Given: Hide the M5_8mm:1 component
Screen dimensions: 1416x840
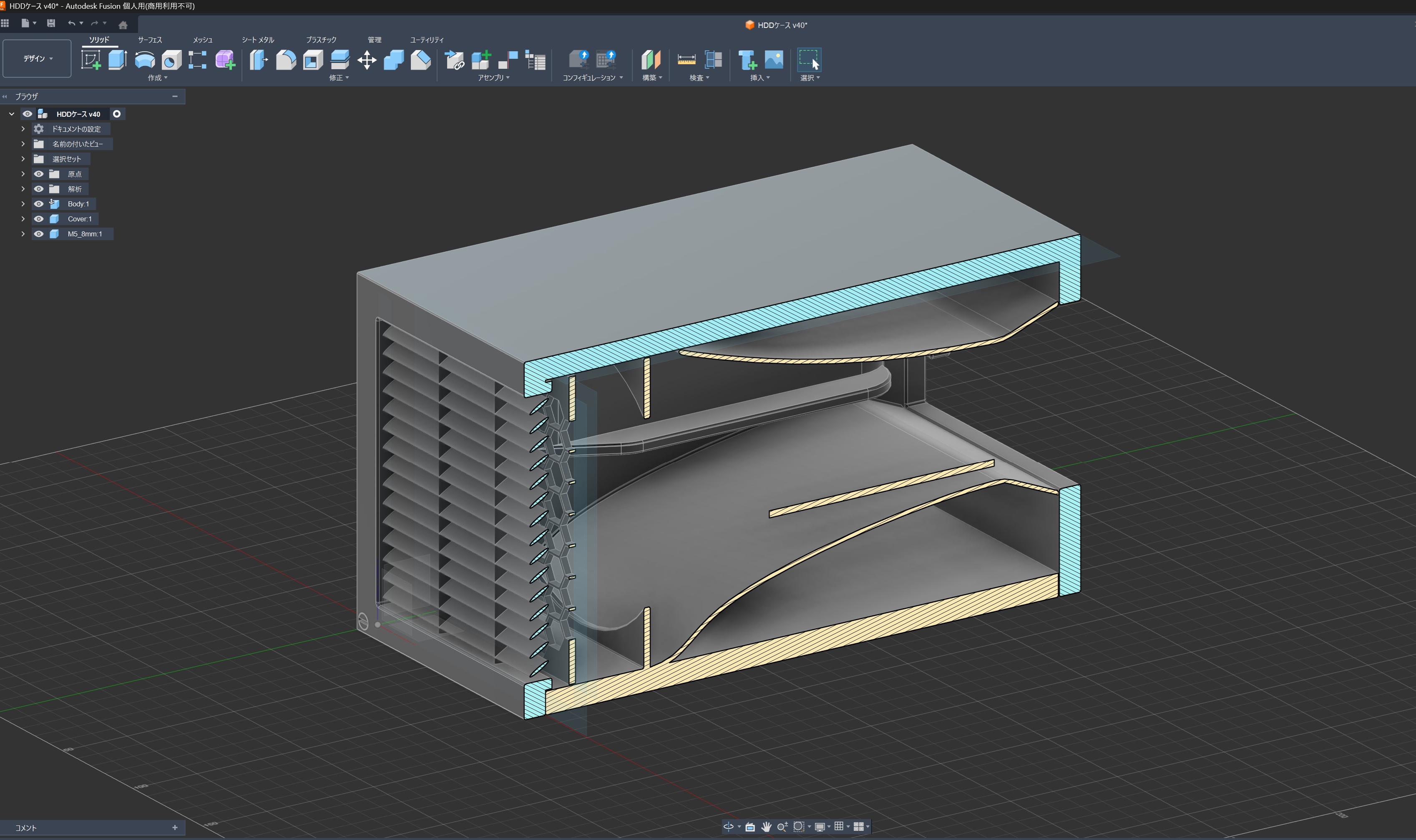Looking at the screenshot, I should coord(38,234).
